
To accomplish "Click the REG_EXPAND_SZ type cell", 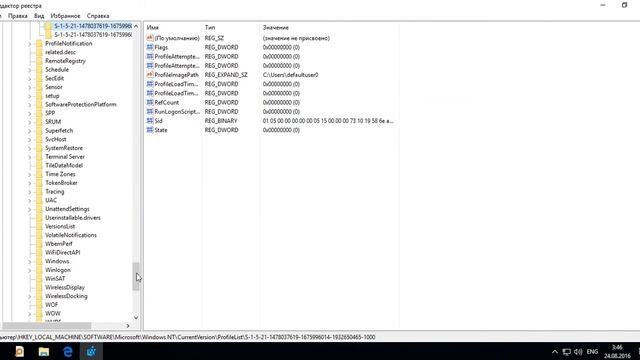I will tap(226, 75).
